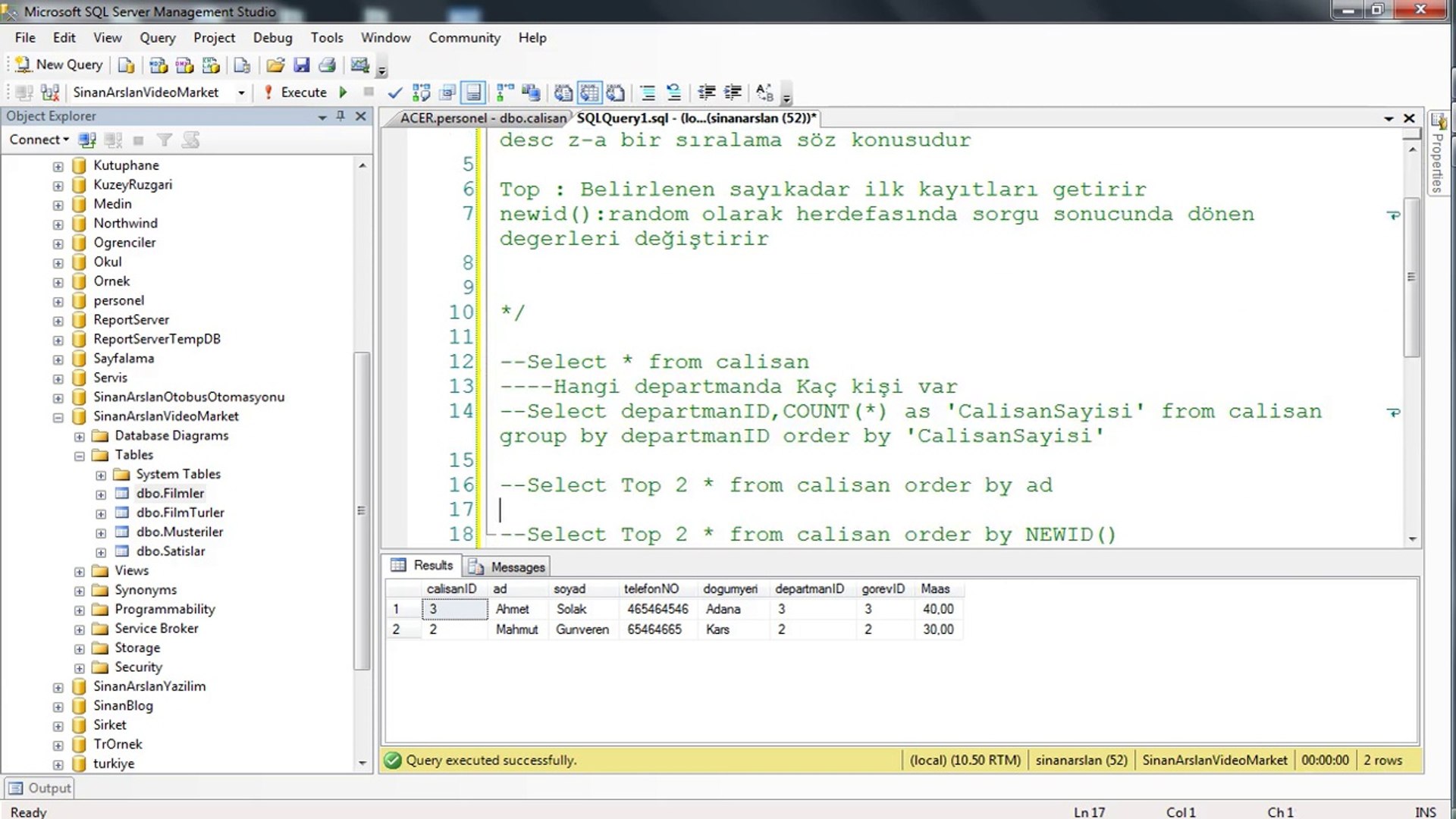Increase the indent of selected lines

tap(733, 93)
